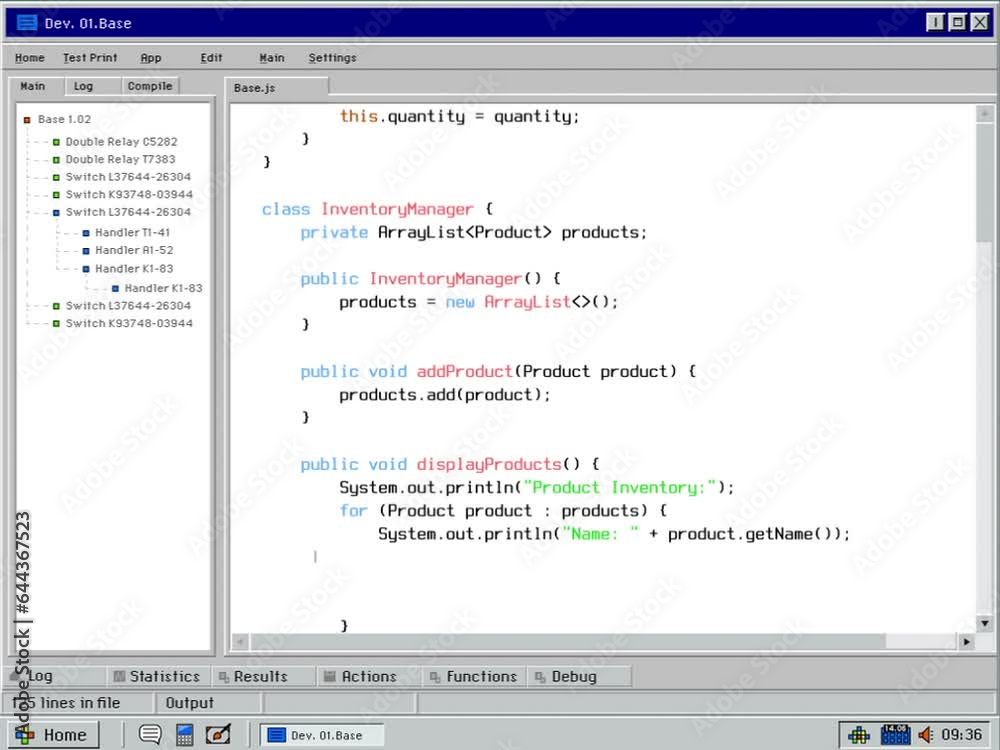Screen dimensions: 1000x750
Task: Click the InventoryManager class name
Action: point(397,209)
